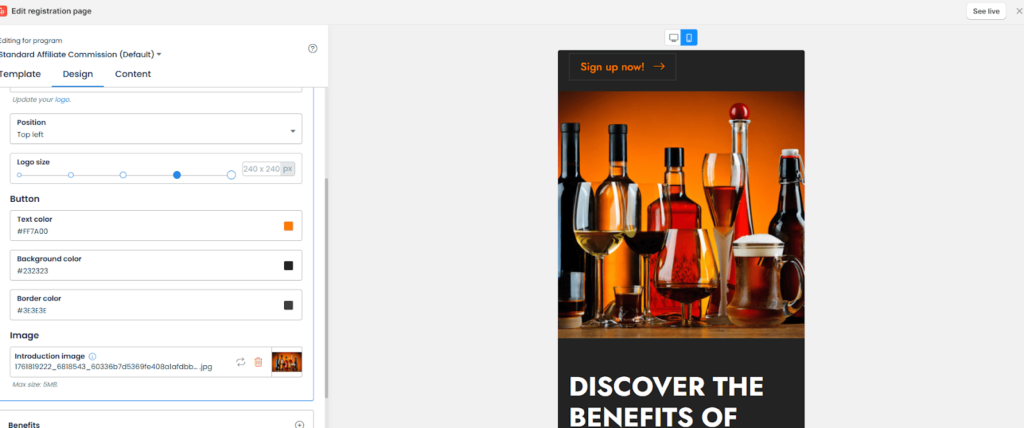Click the bottles image in mobile preview

pyautogui.click(x=681, y=214)
